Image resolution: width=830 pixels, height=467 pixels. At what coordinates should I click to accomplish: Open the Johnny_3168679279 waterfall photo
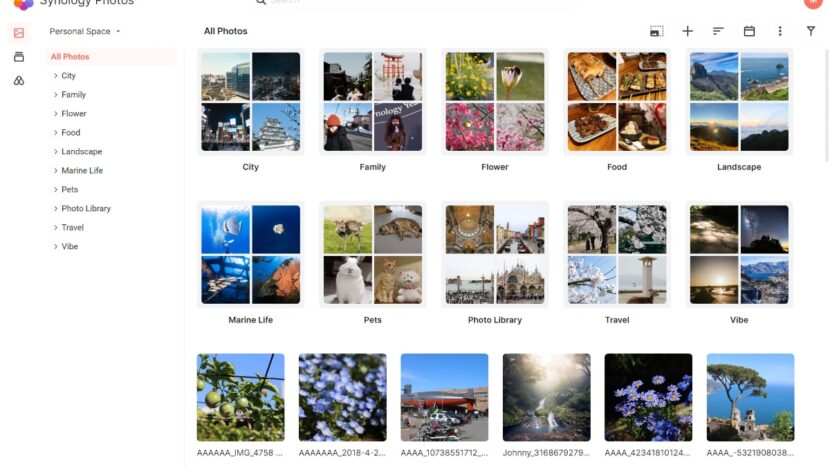[x=546, y=398]
